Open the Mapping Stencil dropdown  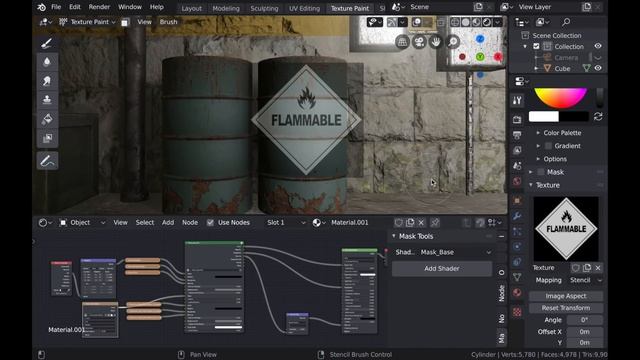585,280
